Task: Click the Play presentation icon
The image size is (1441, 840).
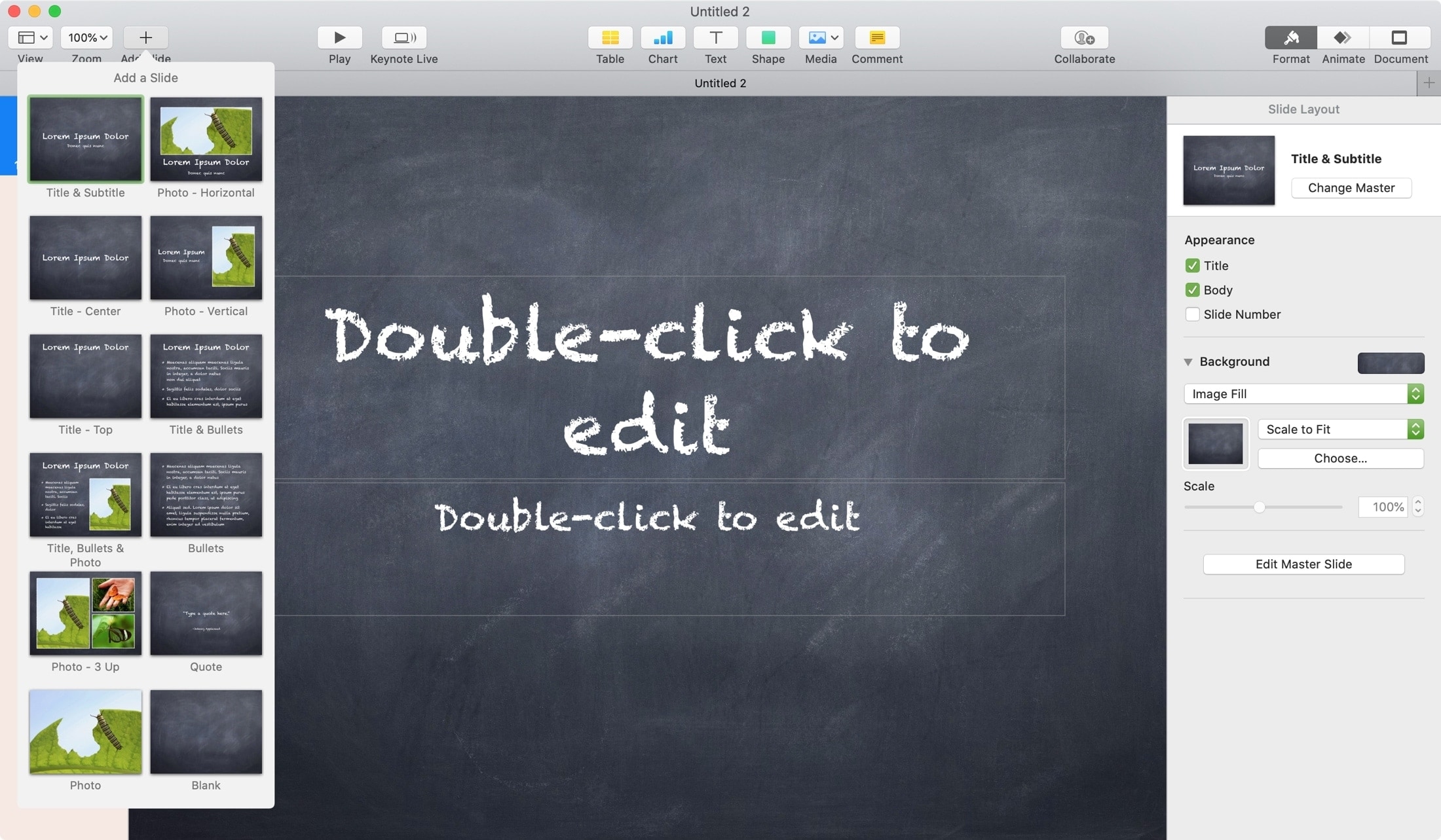Action: [339, 37]
